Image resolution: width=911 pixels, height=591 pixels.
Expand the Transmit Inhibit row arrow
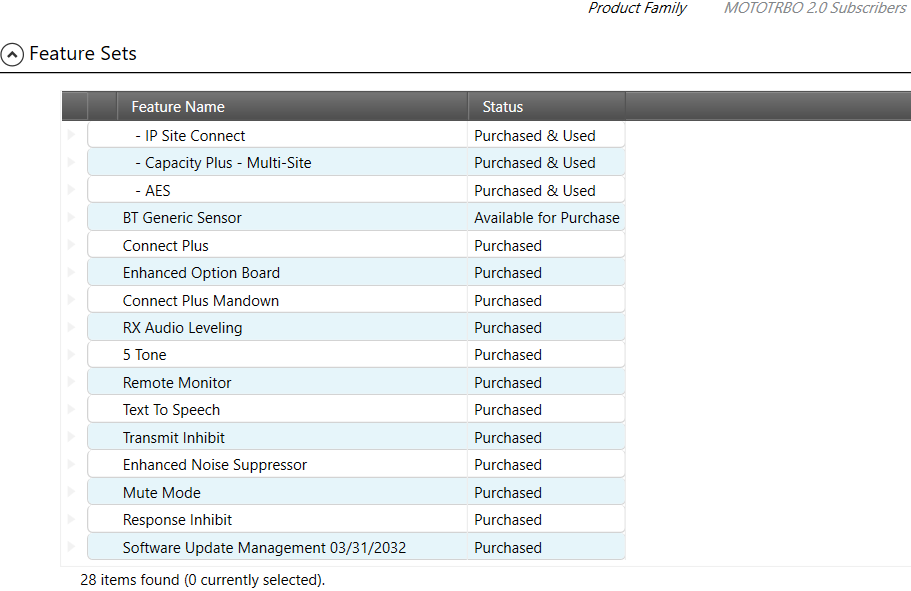[71, 437]
